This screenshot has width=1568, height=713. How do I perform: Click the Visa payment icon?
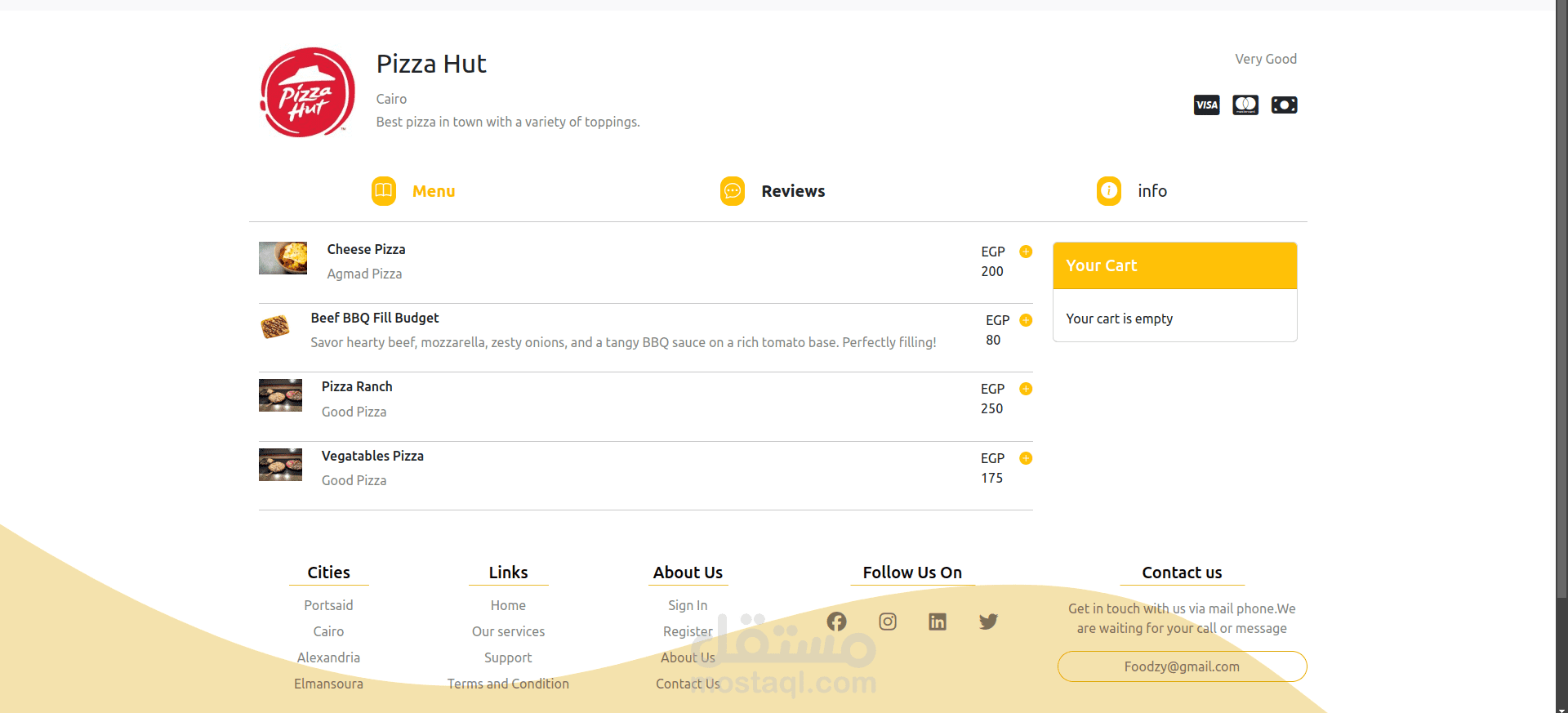(x=1206, y=105)
